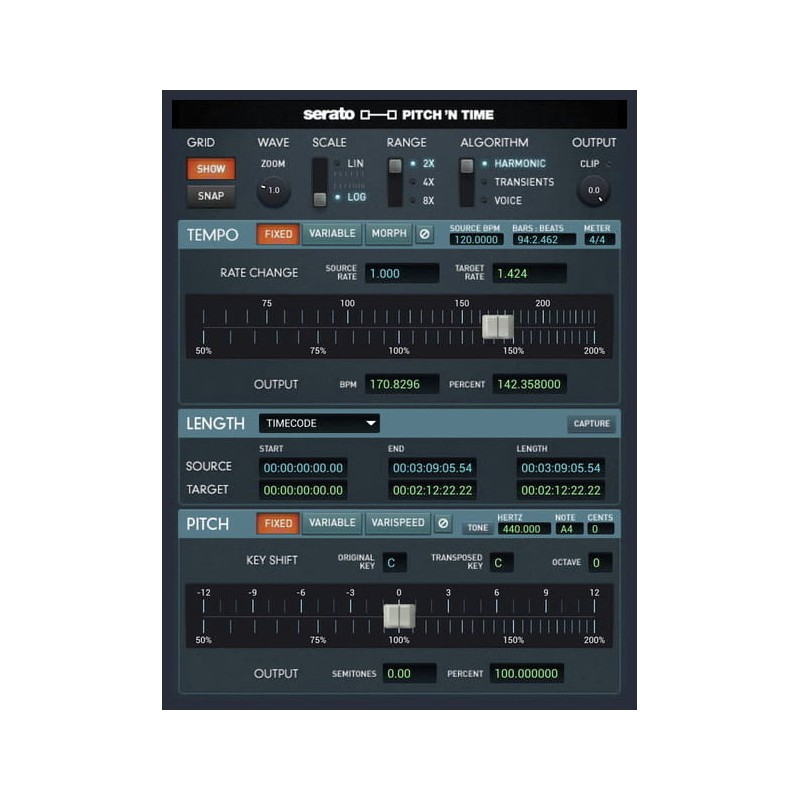Image resolution: width=800 pixels, height=800 pixels.
Task: Click the serato logo
Action: point(327,114)
